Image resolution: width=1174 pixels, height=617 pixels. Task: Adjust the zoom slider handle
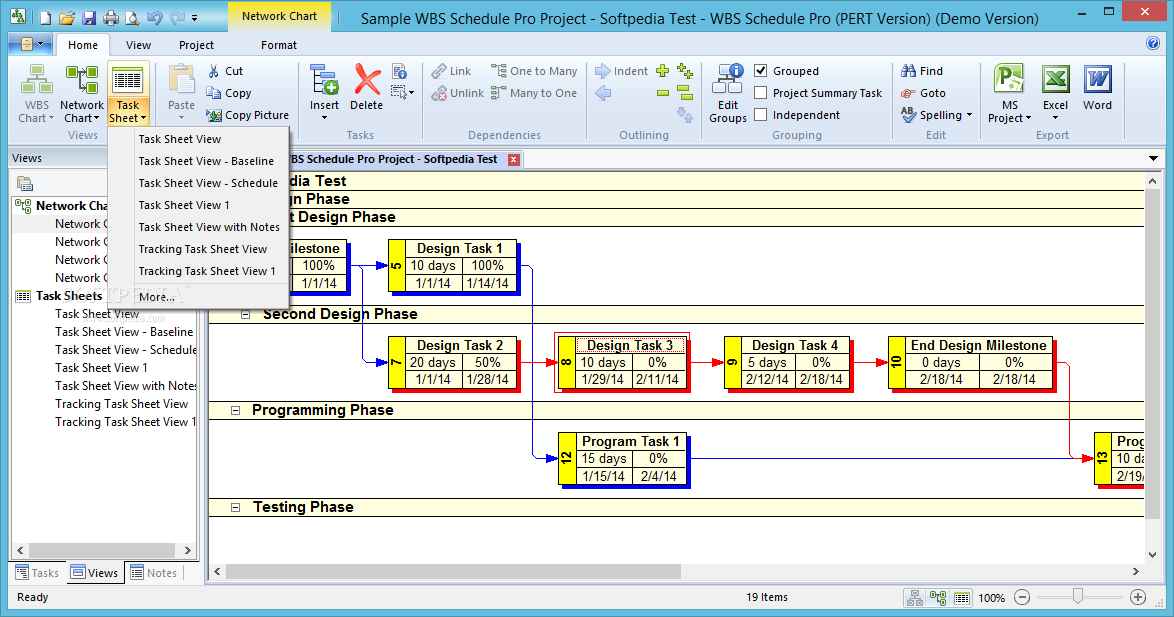(x=1077, y=596)
